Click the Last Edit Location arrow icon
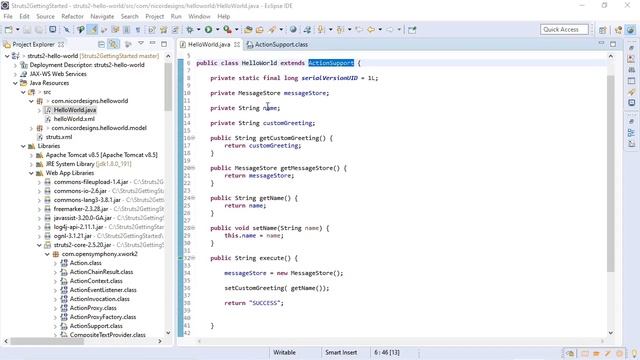The width and height of the screenshot is (640, 360). [359, 29]
